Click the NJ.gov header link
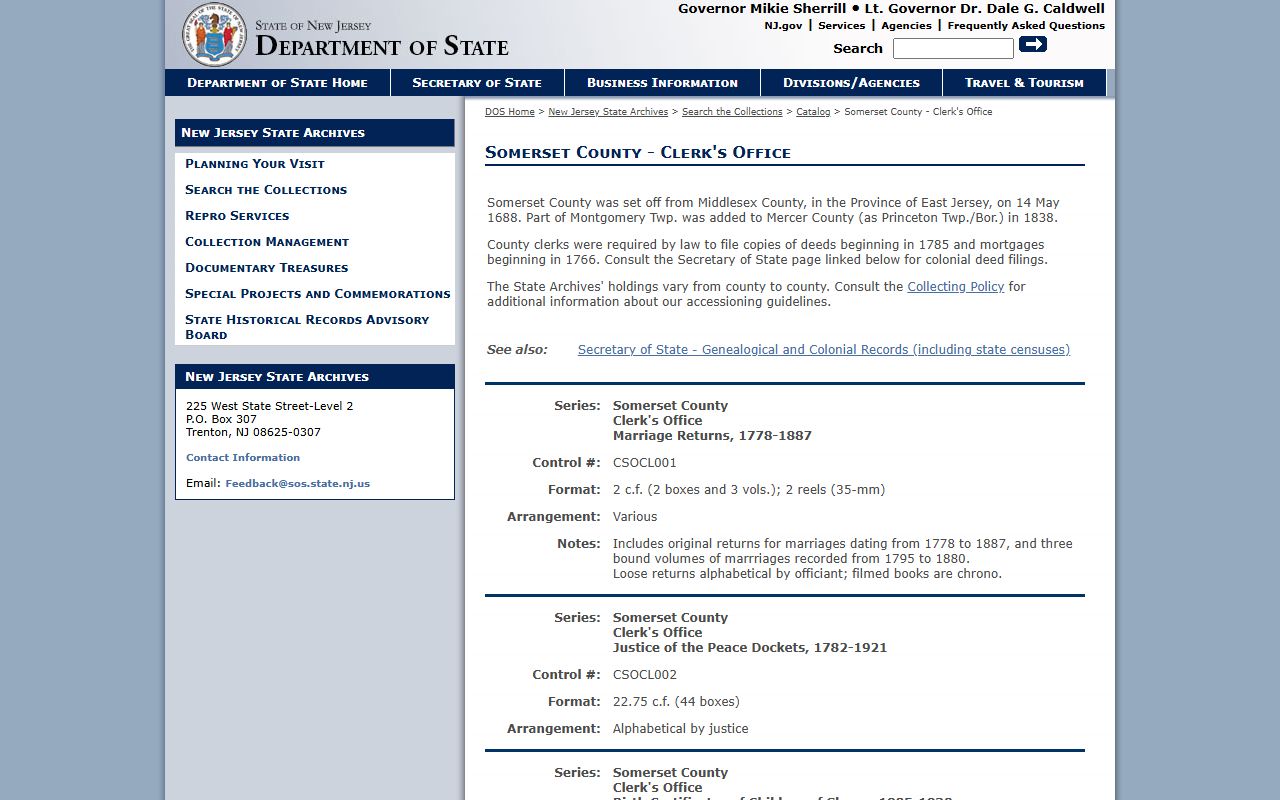The height and width of the screenshot is (800, 1280). (783, 26)
